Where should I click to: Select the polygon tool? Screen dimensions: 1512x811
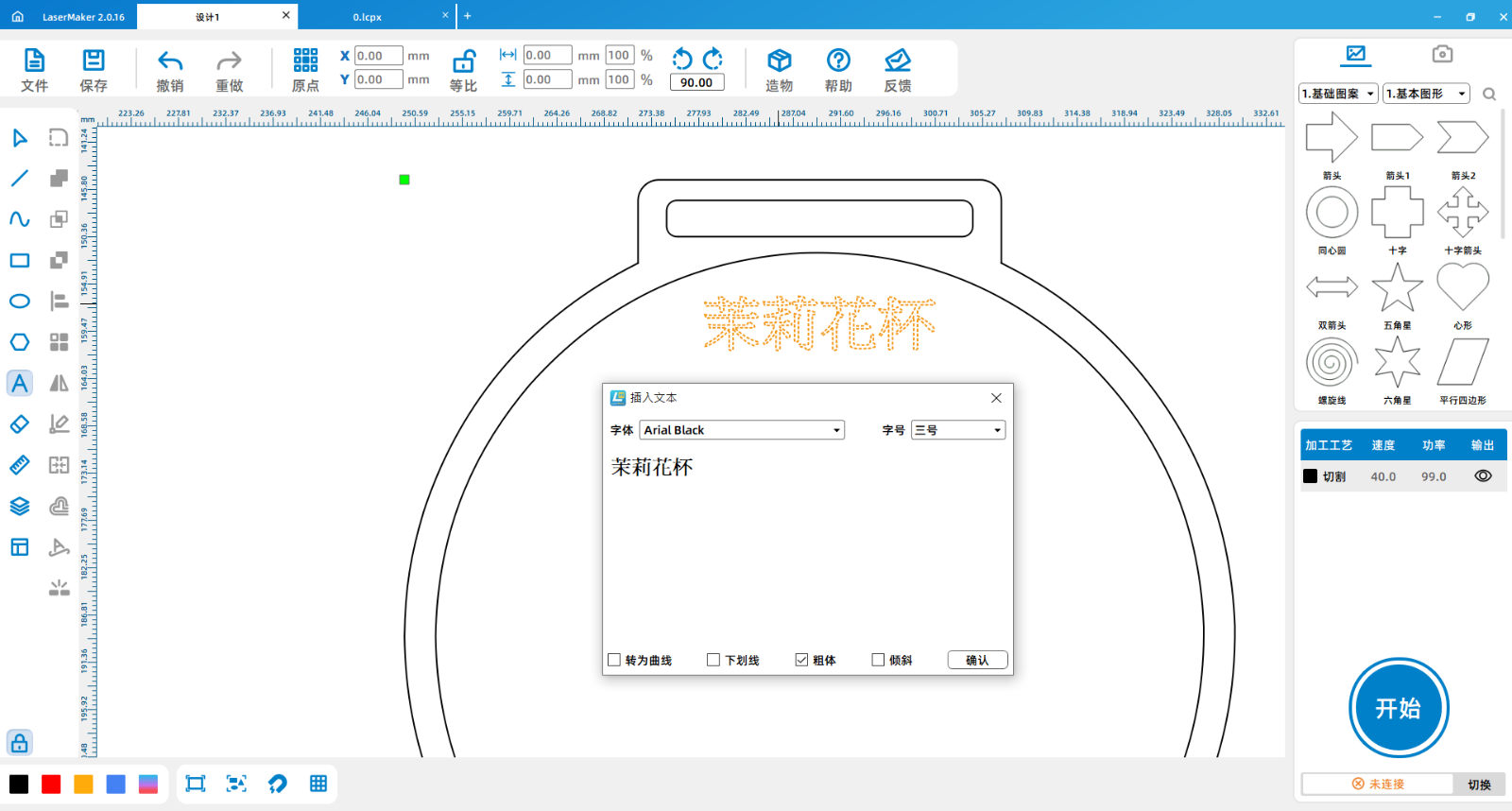coord(20,342)
